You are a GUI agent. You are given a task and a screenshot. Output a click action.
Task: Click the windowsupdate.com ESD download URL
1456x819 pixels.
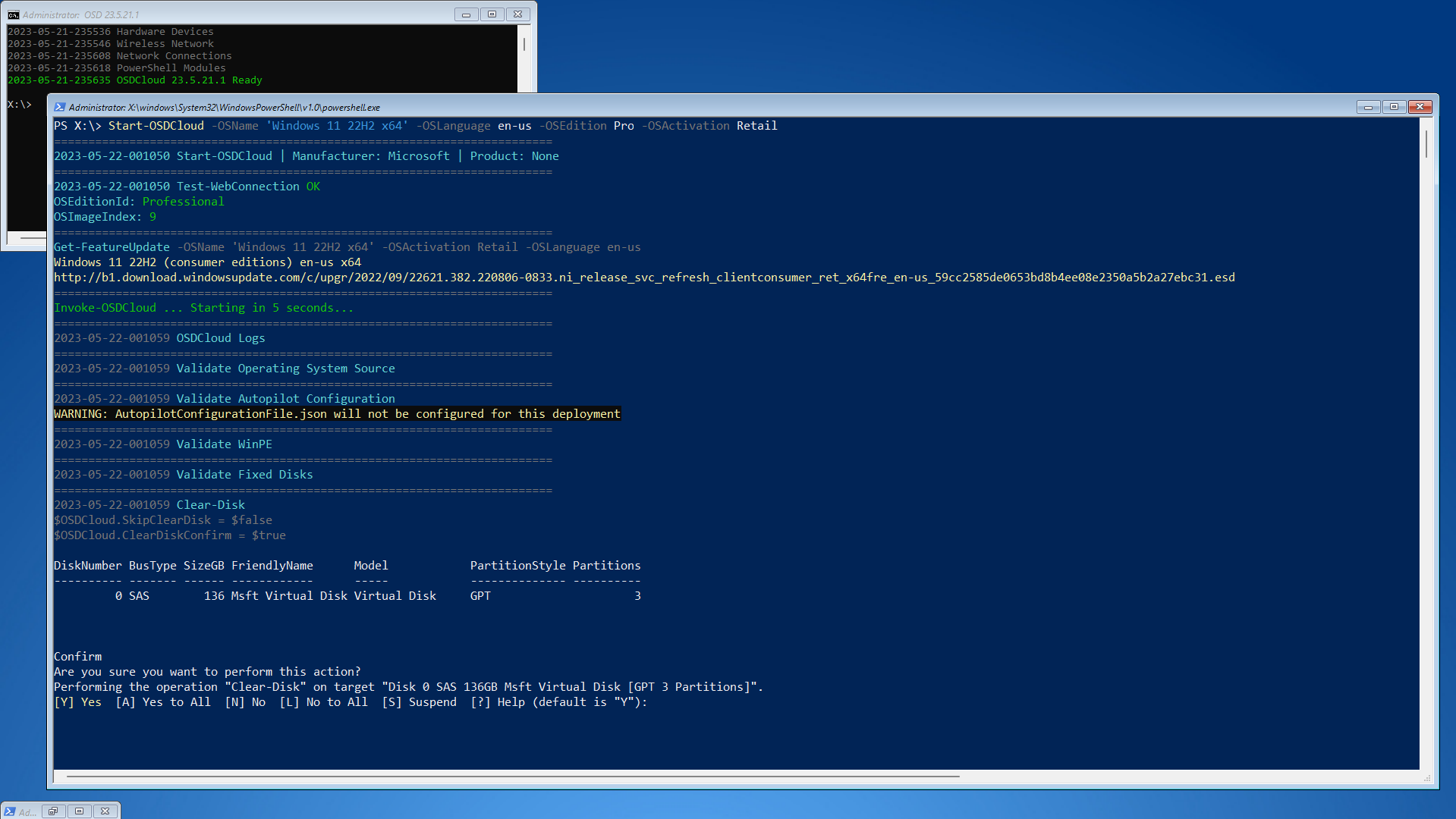tap(643, 278)
